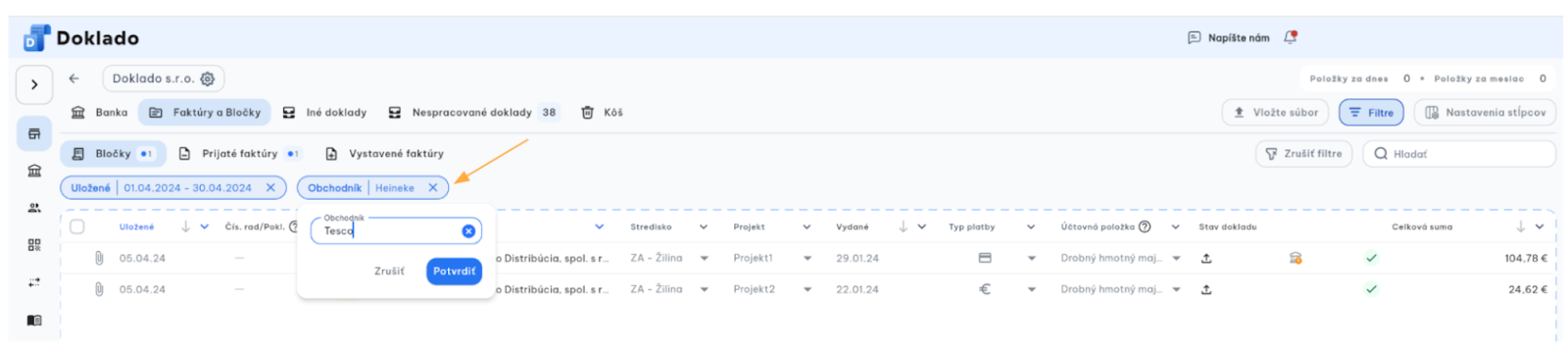Screen dimensions: 1568x353
Task: Open Projekt2 dropdown arrow
Action: pos(808,290)
